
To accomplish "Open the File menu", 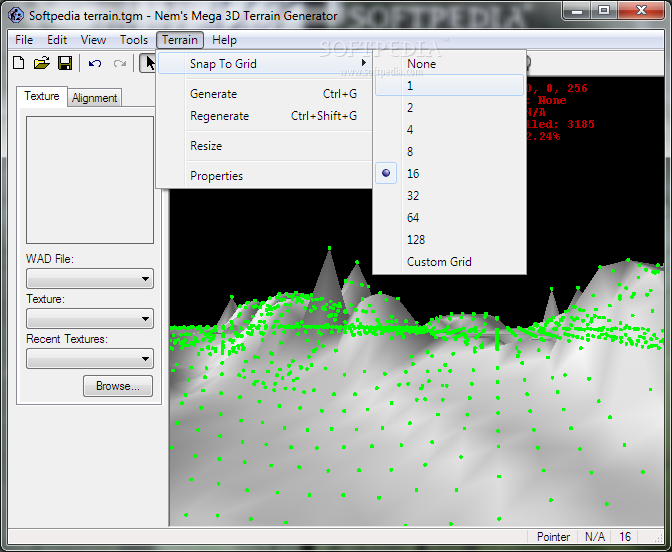I will [x=24, y=40].
